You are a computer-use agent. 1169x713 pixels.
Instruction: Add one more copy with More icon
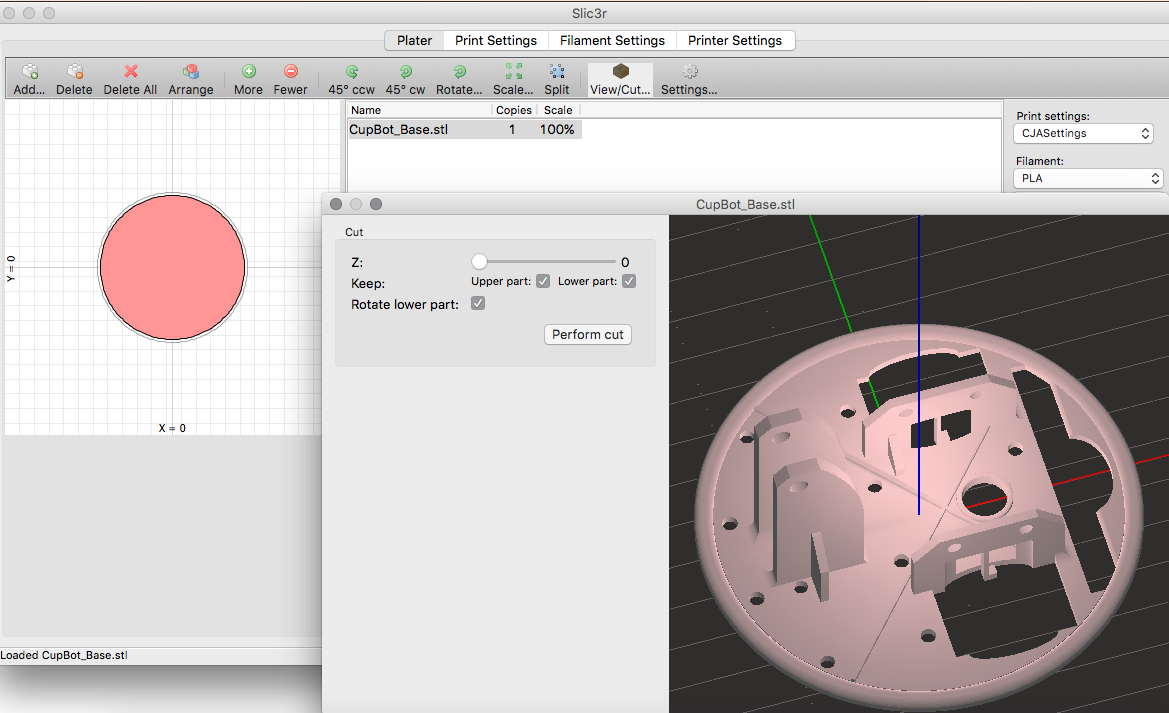tap(248, 72)
